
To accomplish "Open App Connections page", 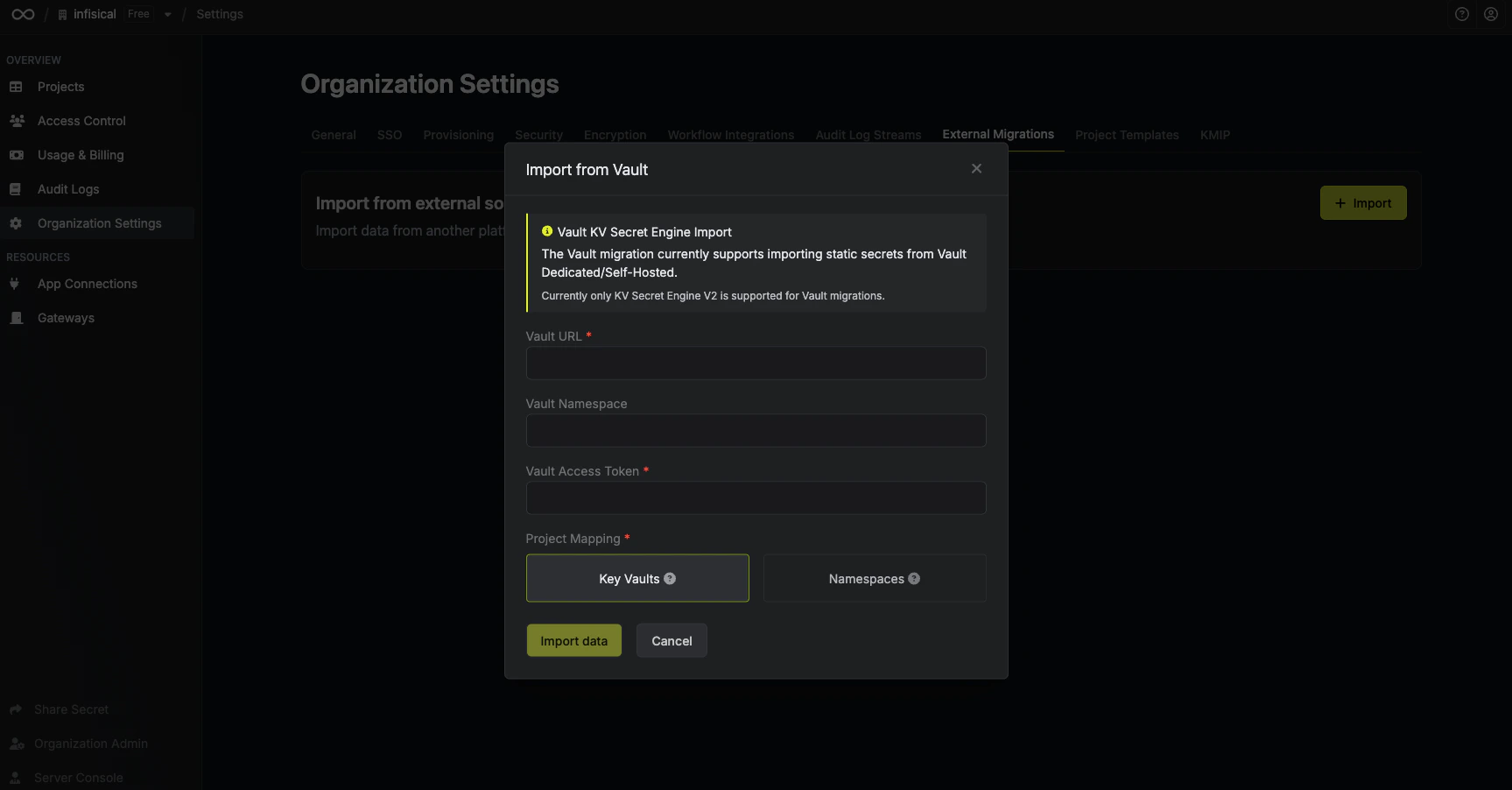I will click(x=88, y=284).
